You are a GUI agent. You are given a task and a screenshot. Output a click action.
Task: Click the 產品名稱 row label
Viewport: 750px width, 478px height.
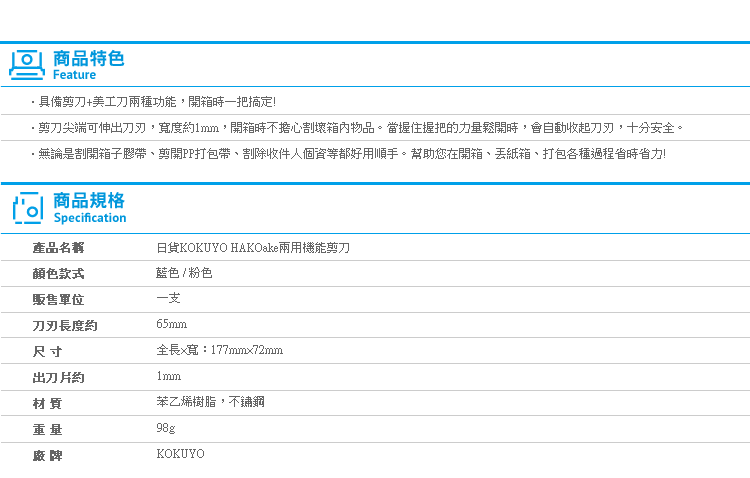(58, 248)
